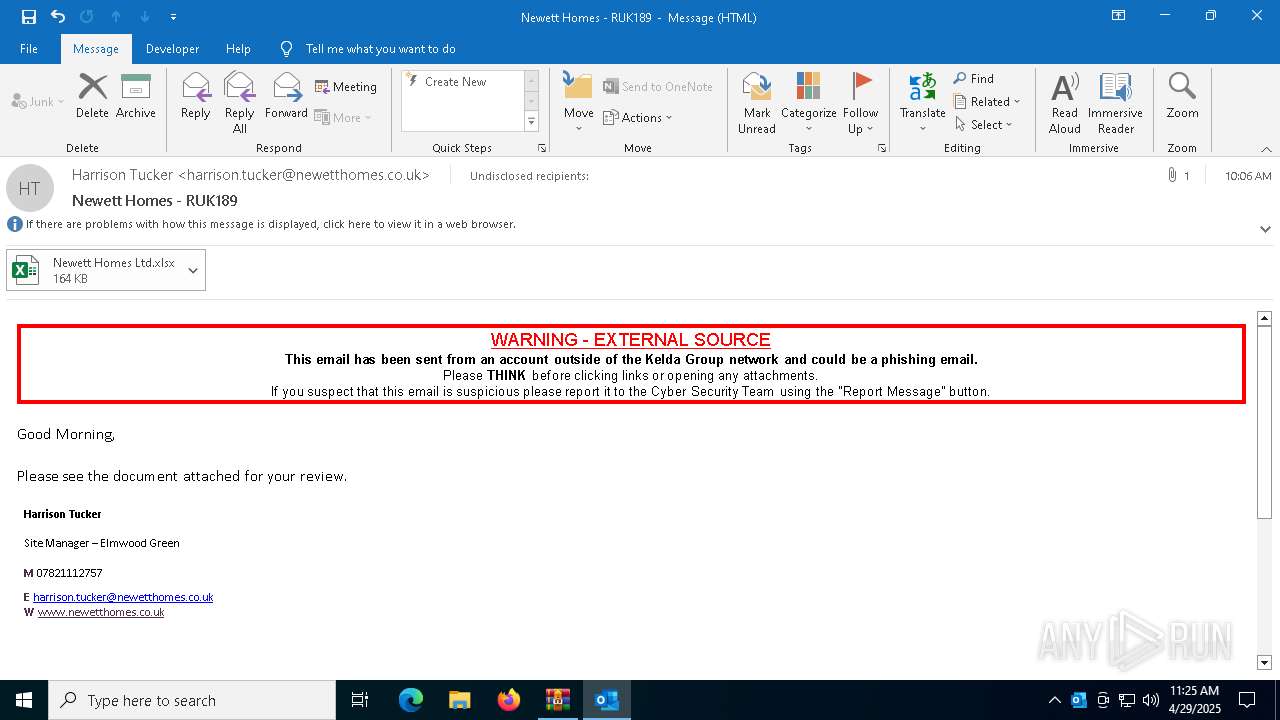Show hidden system tray icons
1280x720 pixels.
[x=1054, y=700]
